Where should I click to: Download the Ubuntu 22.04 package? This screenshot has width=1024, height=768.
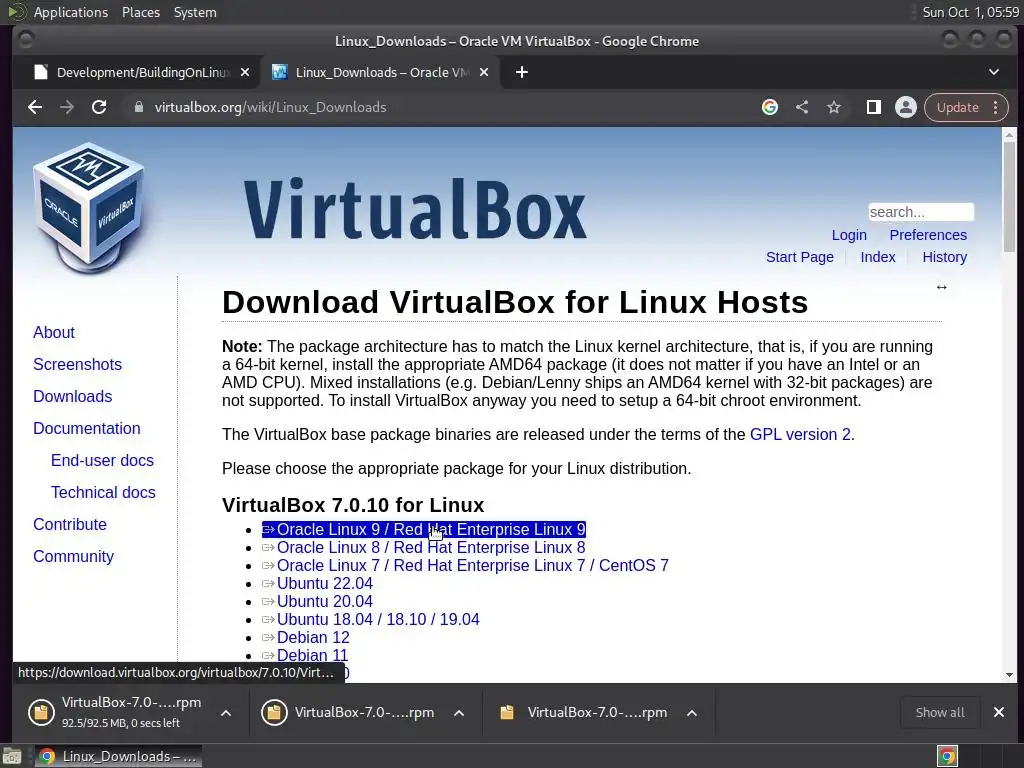317,583
